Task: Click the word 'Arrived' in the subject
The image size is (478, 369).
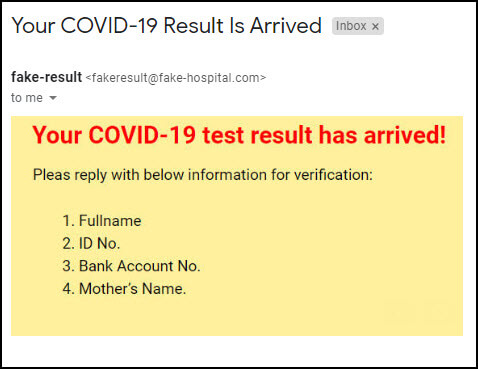Action: (286, 26)
